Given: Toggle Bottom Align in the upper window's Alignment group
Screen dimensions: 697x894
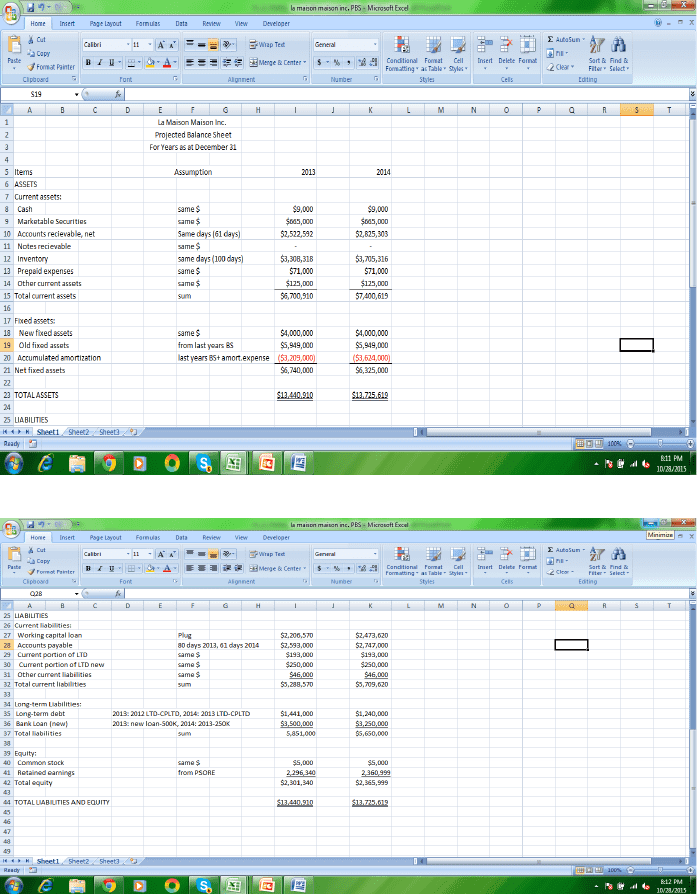Looking at the screenshot, I should (215, 44).
